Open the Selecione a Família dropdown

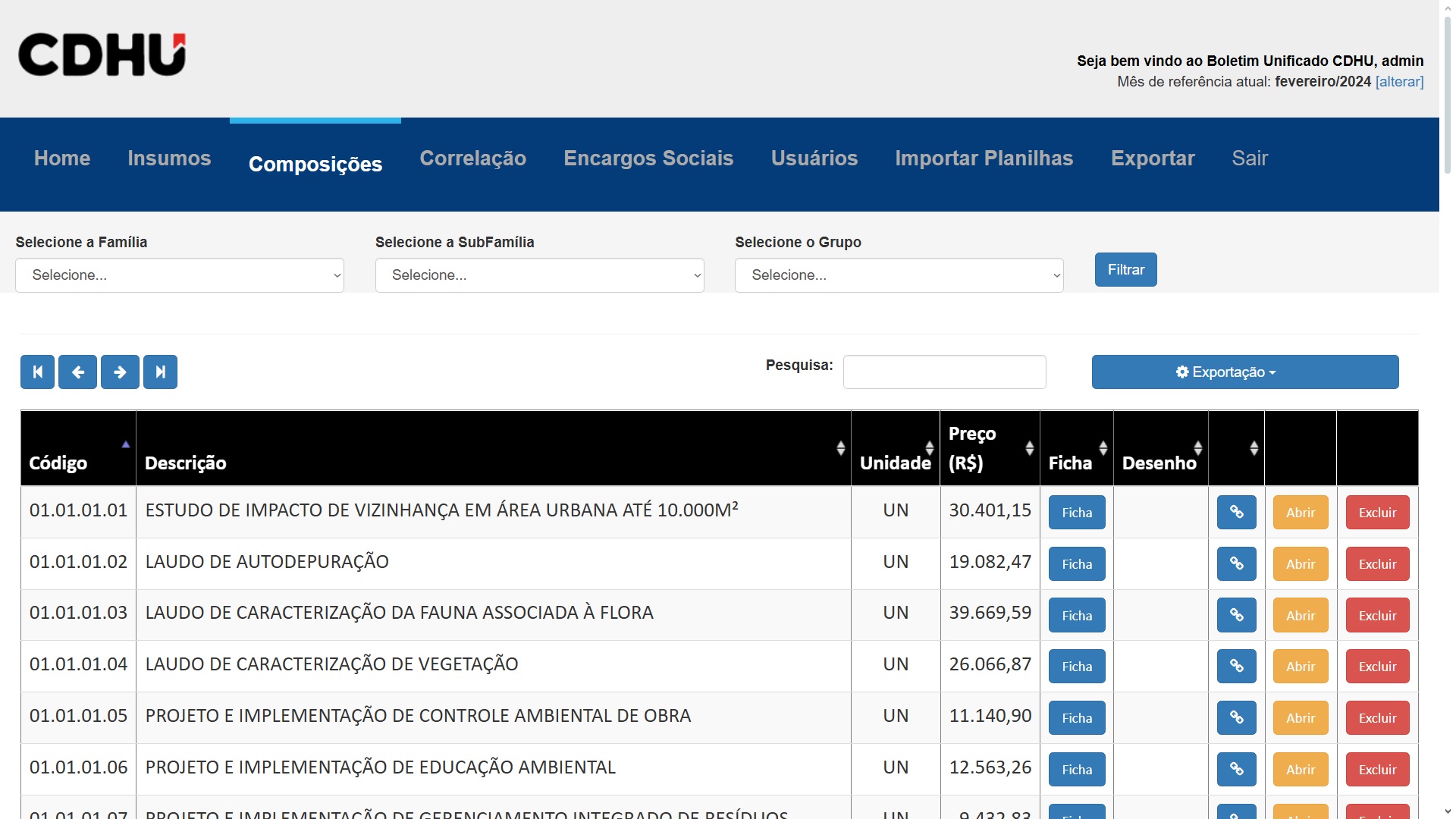click(x=180, y=275)
